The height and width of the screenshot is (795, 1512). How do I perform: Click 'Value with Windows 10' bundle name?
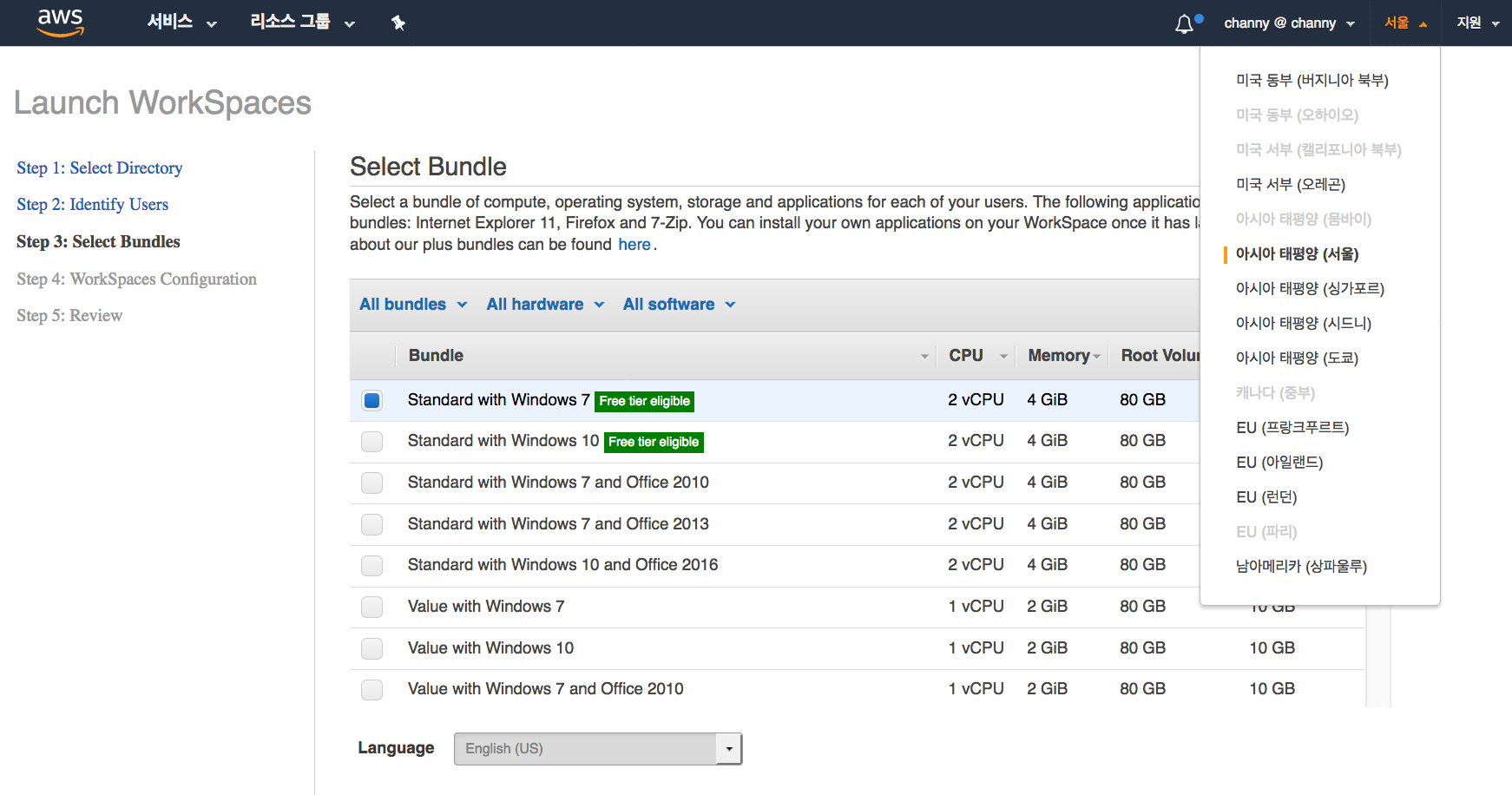tap(490, 648)
